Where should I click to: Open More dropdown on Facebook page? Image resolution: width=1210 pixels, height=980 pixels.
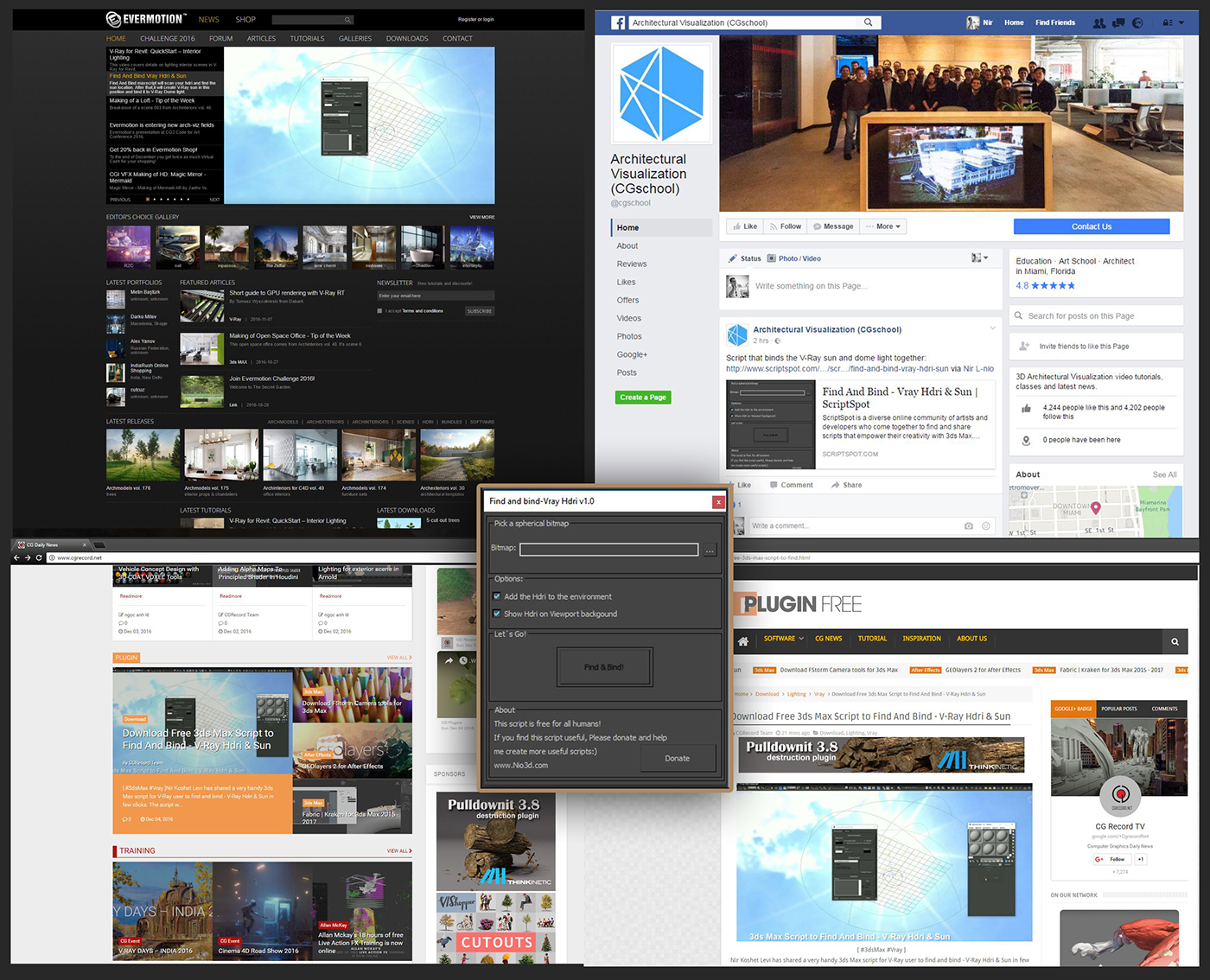click(x=883, y=226)
